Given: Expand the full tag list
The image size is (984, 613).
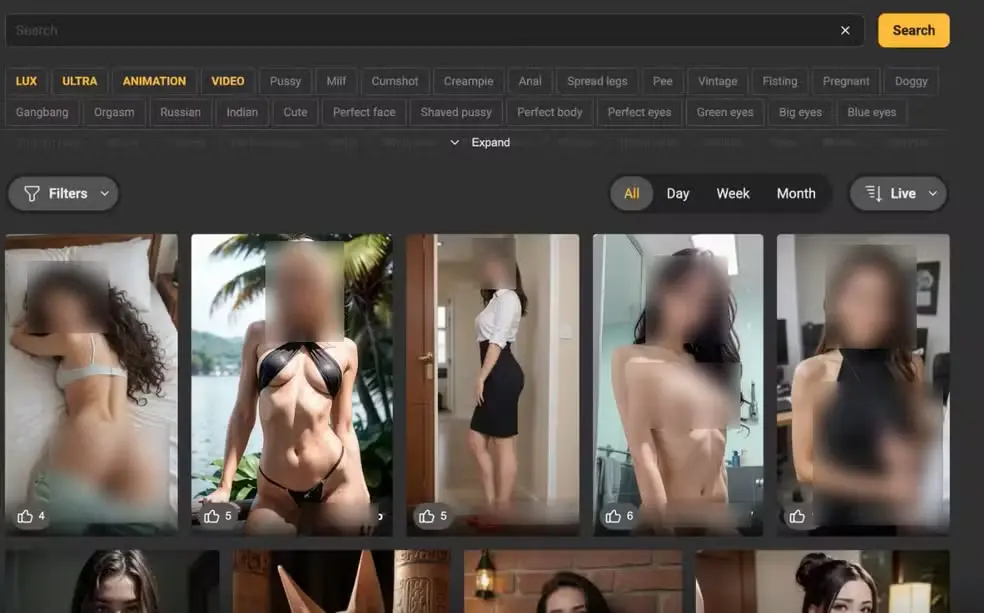Looking at the screenshot, I should pos(481,143).
